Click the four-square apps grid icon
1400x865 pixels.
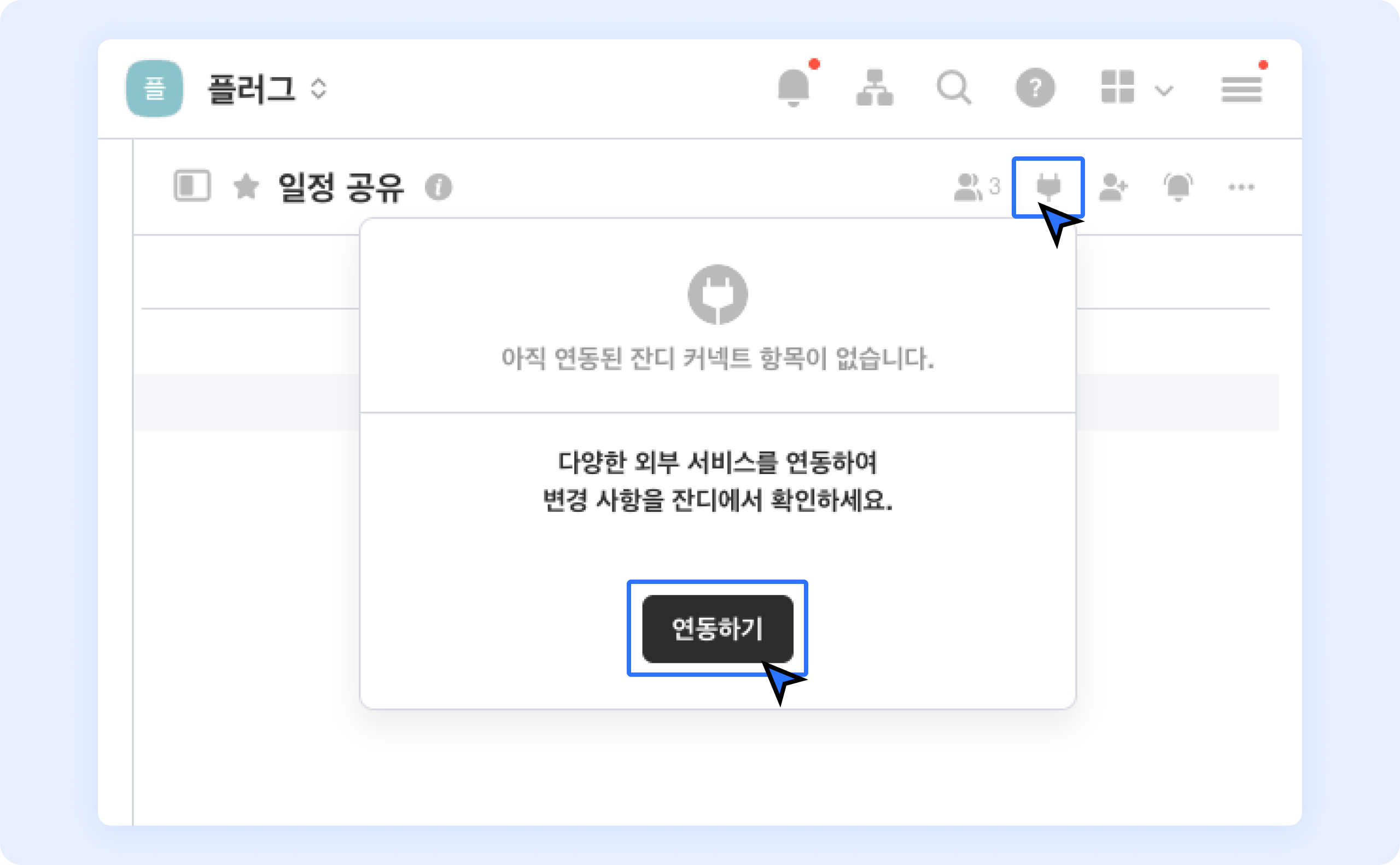(1117, 87)
